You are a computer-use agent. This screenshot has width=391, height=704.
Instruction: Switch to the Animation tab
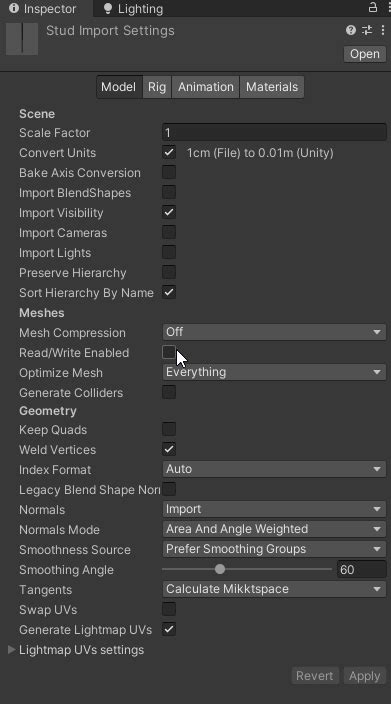tap(206, 87)
